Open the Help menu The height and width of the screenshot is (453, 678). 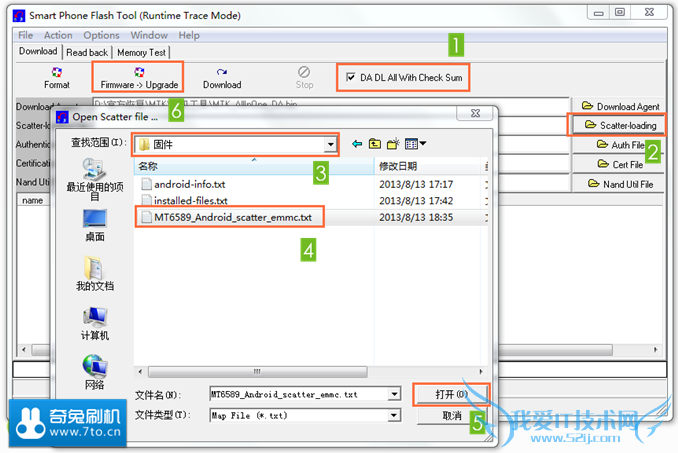pyautogui.click(x=189, y=35)
